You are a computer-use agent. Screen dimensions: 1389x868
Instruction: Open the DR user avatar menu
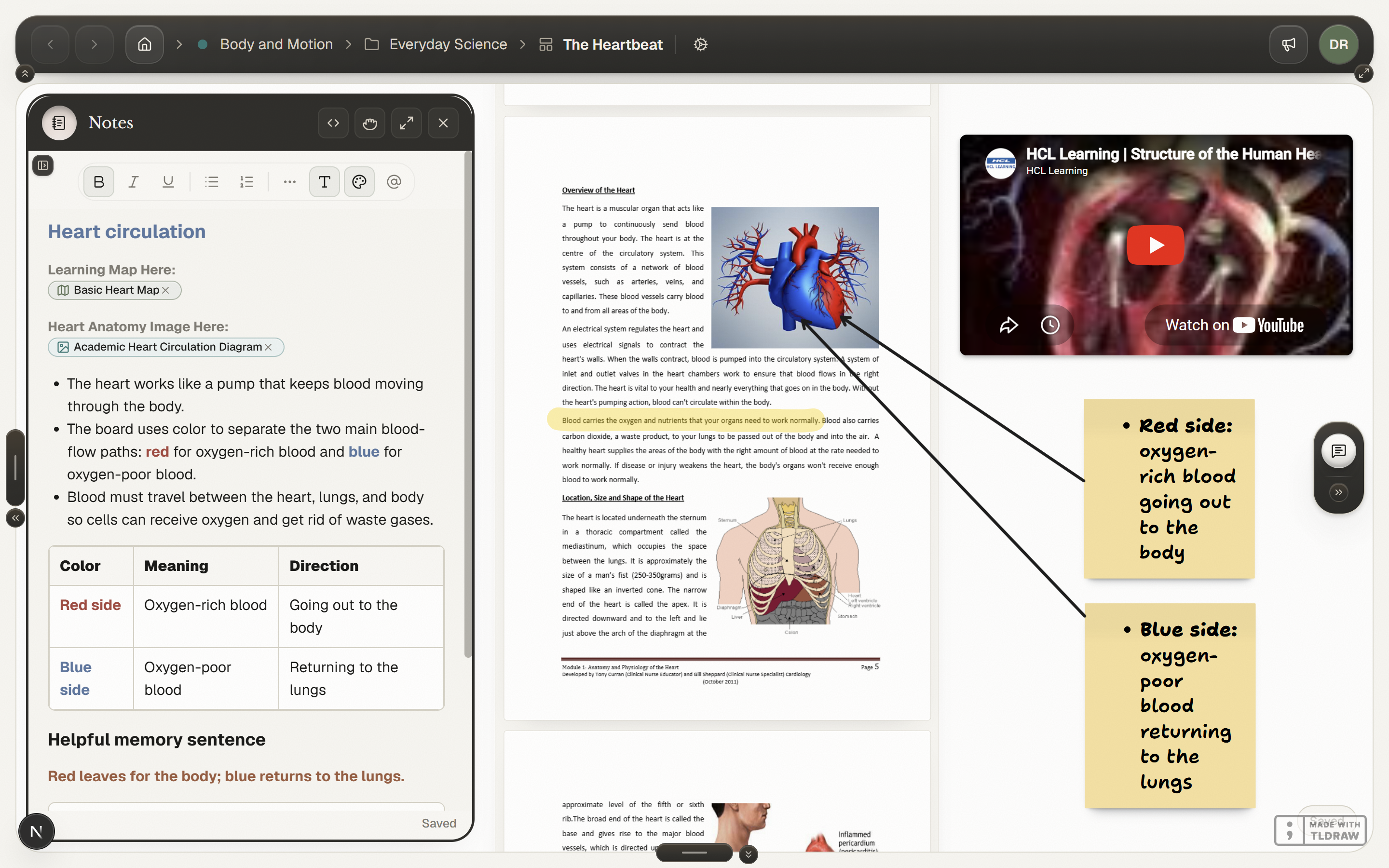click(1338, 44)
